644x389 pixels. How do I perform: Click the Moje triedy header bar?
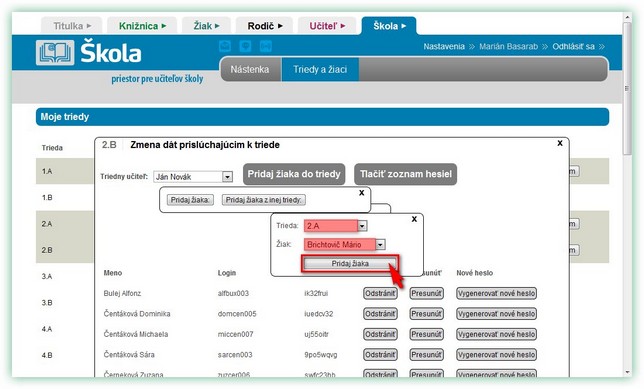pos(322,117)
